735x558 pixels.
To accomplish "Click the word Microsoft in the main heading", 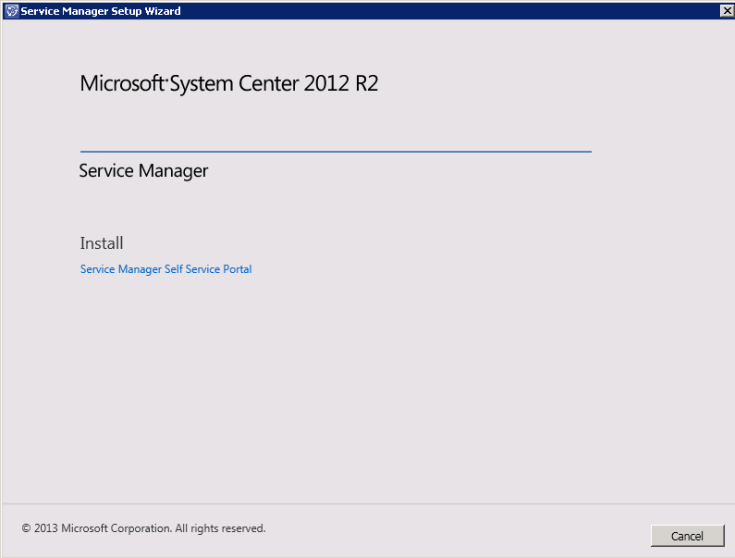I will point(122,84).
